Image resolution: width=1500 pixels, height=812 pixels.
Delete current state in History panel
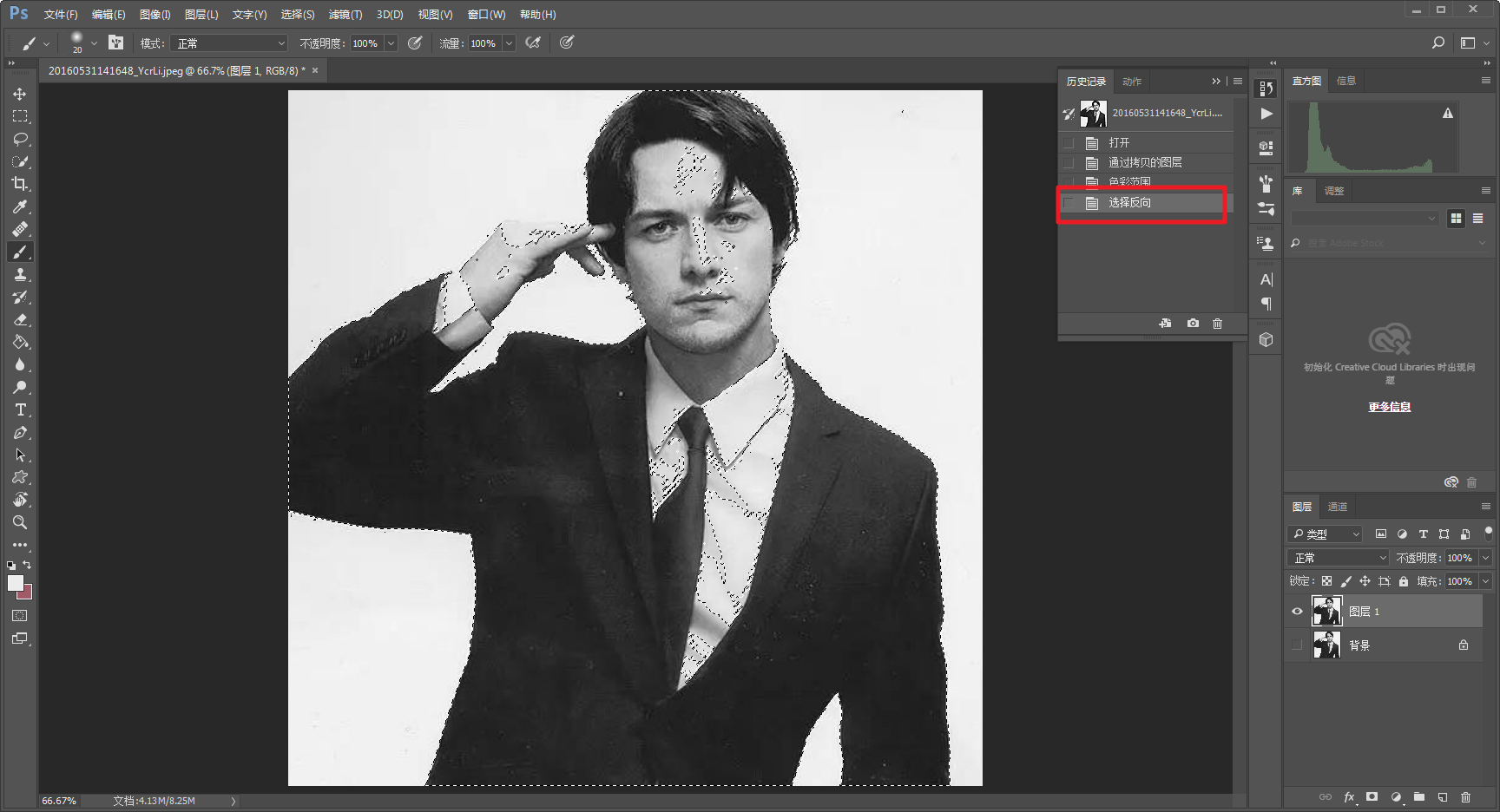pyautogui.click(x=1217, y=323)
